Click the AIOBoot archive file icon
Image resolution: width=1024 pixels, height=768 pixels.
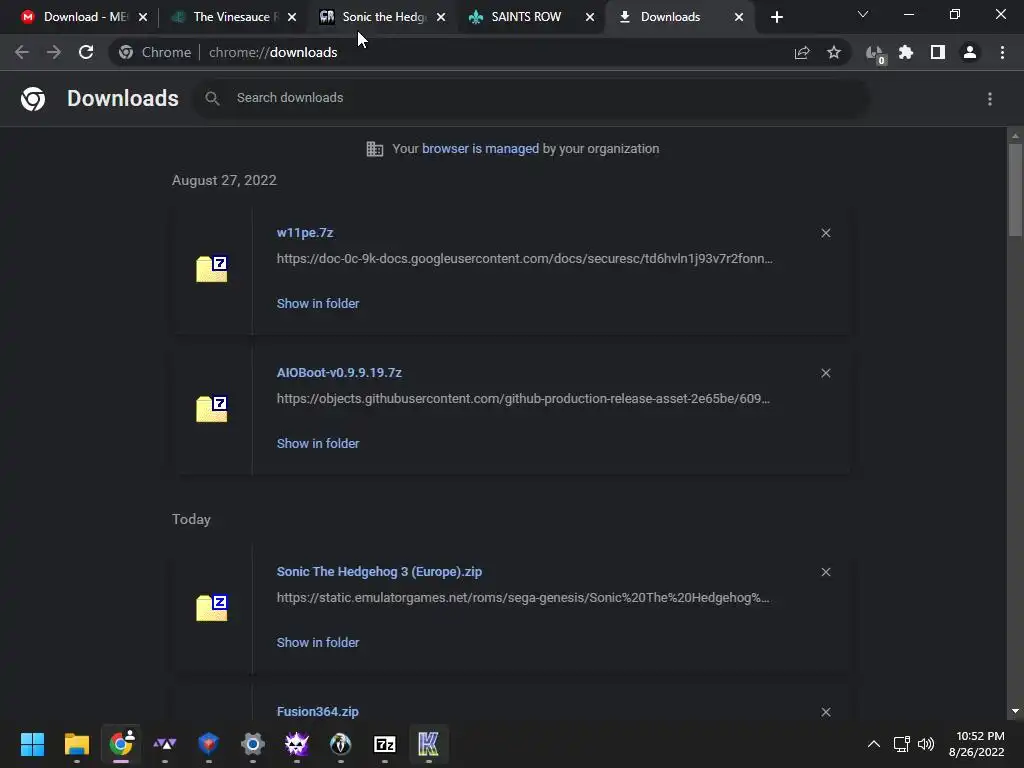tap(212, 408)
